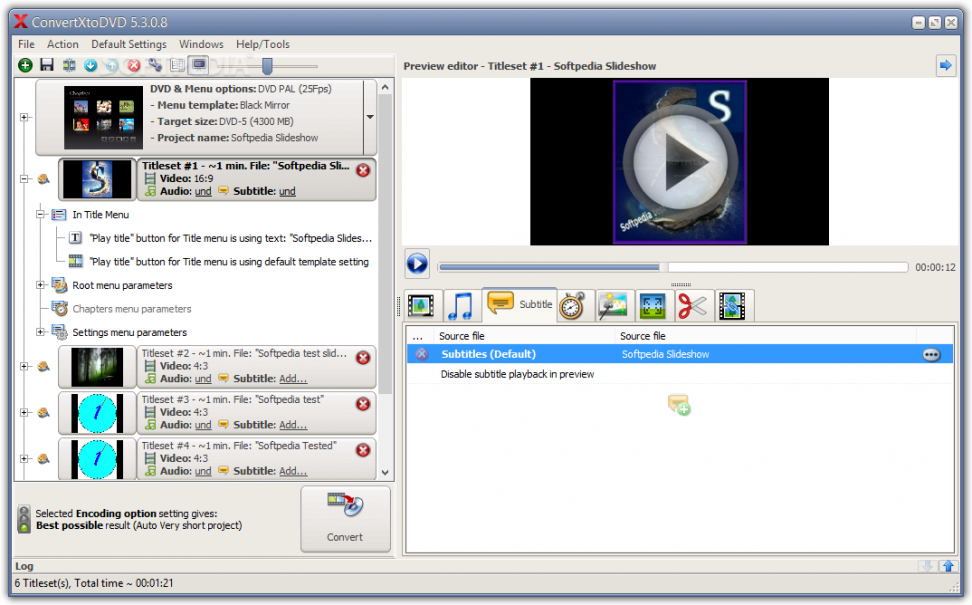Collapse the In Title Menu branch
The height and width of the screenshot is (605, 972).
[x=41, y=214]
